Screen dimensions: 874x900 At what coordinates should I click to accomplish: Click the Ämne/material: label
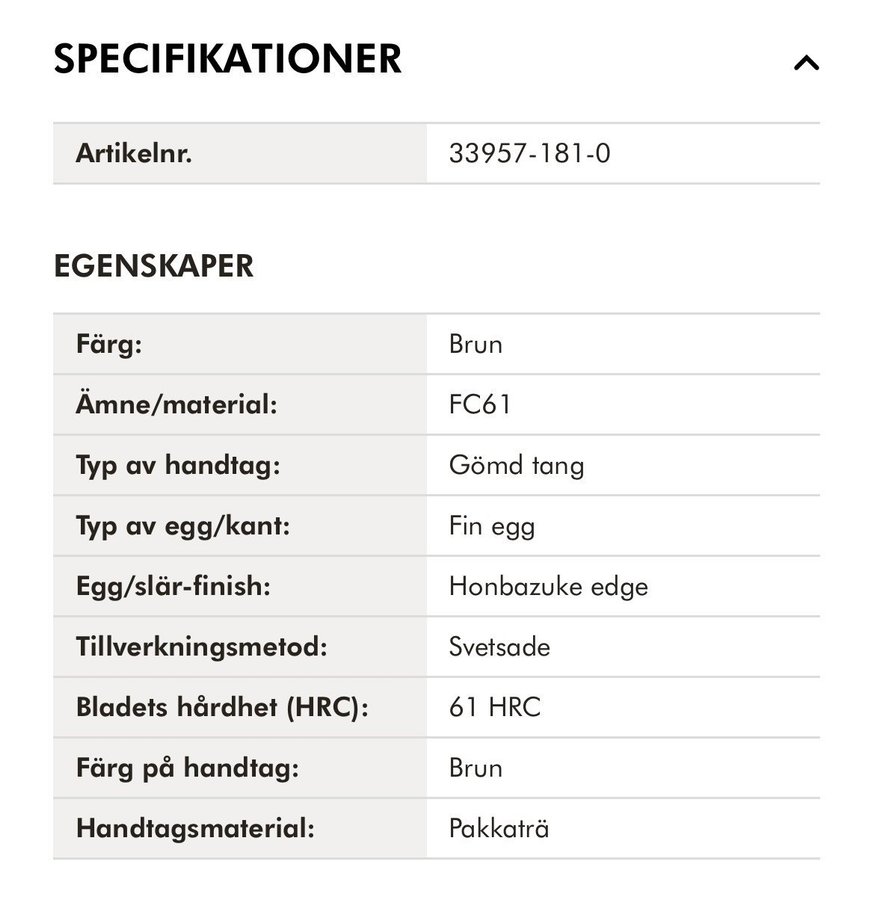pyautogui.click(x=176, y=405)
